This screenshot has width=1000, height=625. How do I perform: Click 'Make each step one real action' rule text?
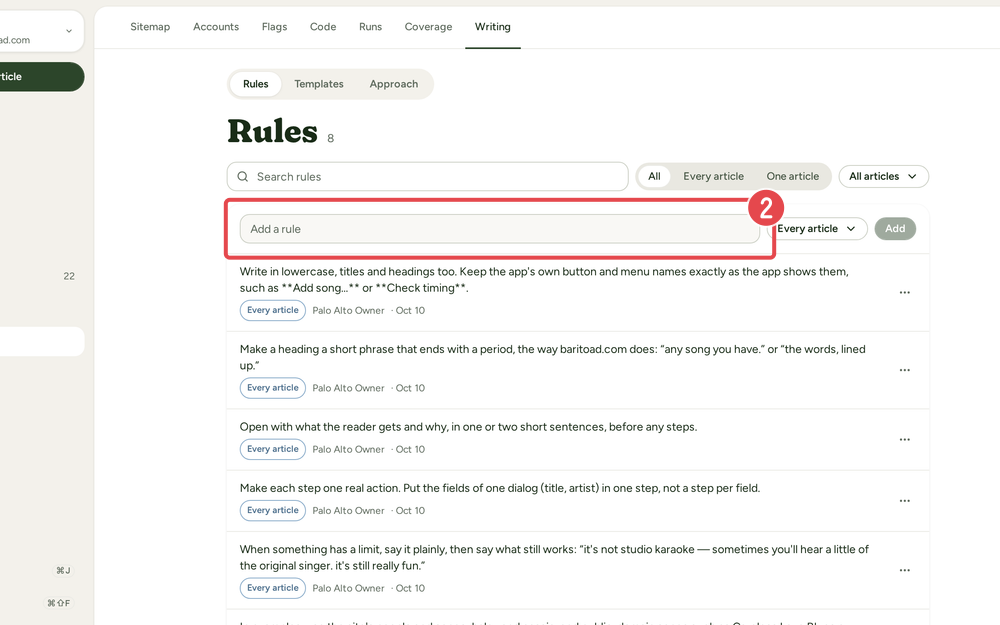pyautogui.click(x=500, y=488)
